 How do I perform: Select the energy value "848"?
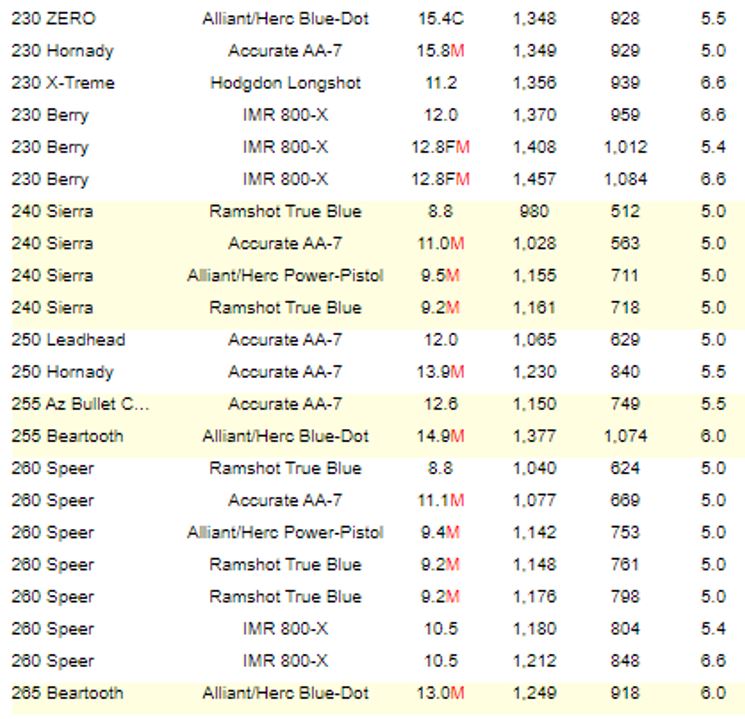625,661
